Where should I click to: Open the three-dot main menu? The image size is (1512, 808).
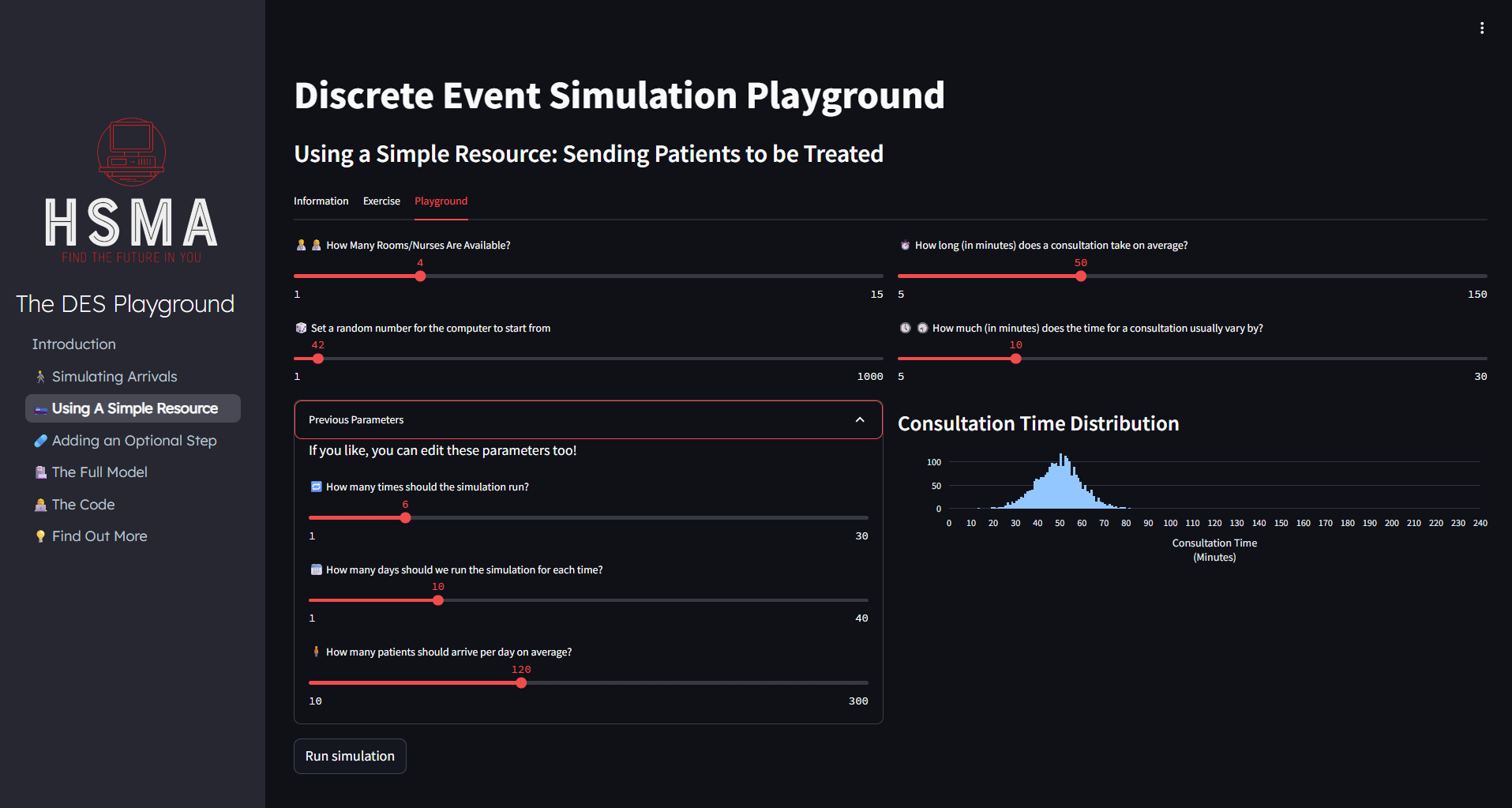coord(1482,28)
